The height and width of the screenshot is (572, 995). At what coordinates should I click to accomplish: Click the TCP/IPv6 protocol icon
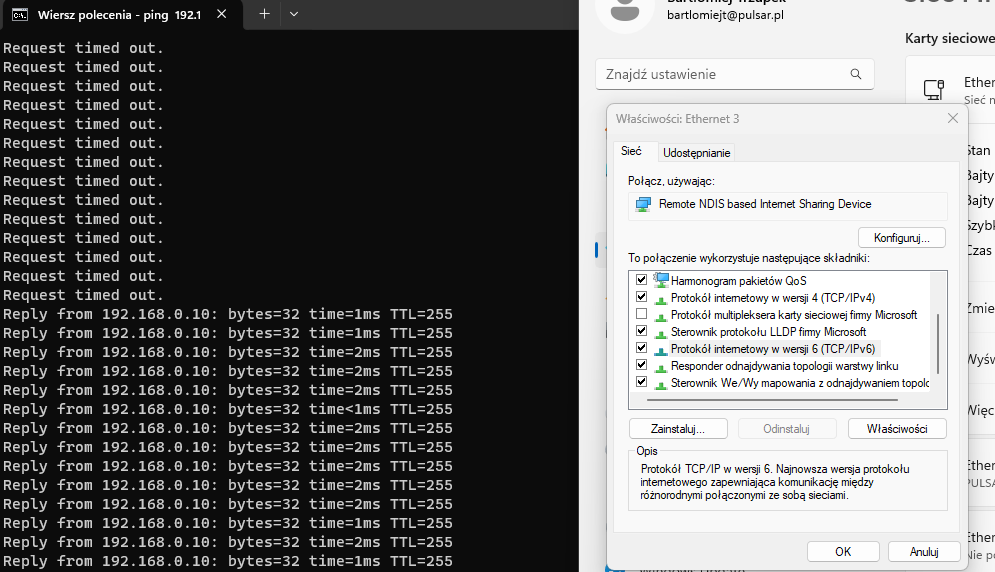click(x=661, y=350)
